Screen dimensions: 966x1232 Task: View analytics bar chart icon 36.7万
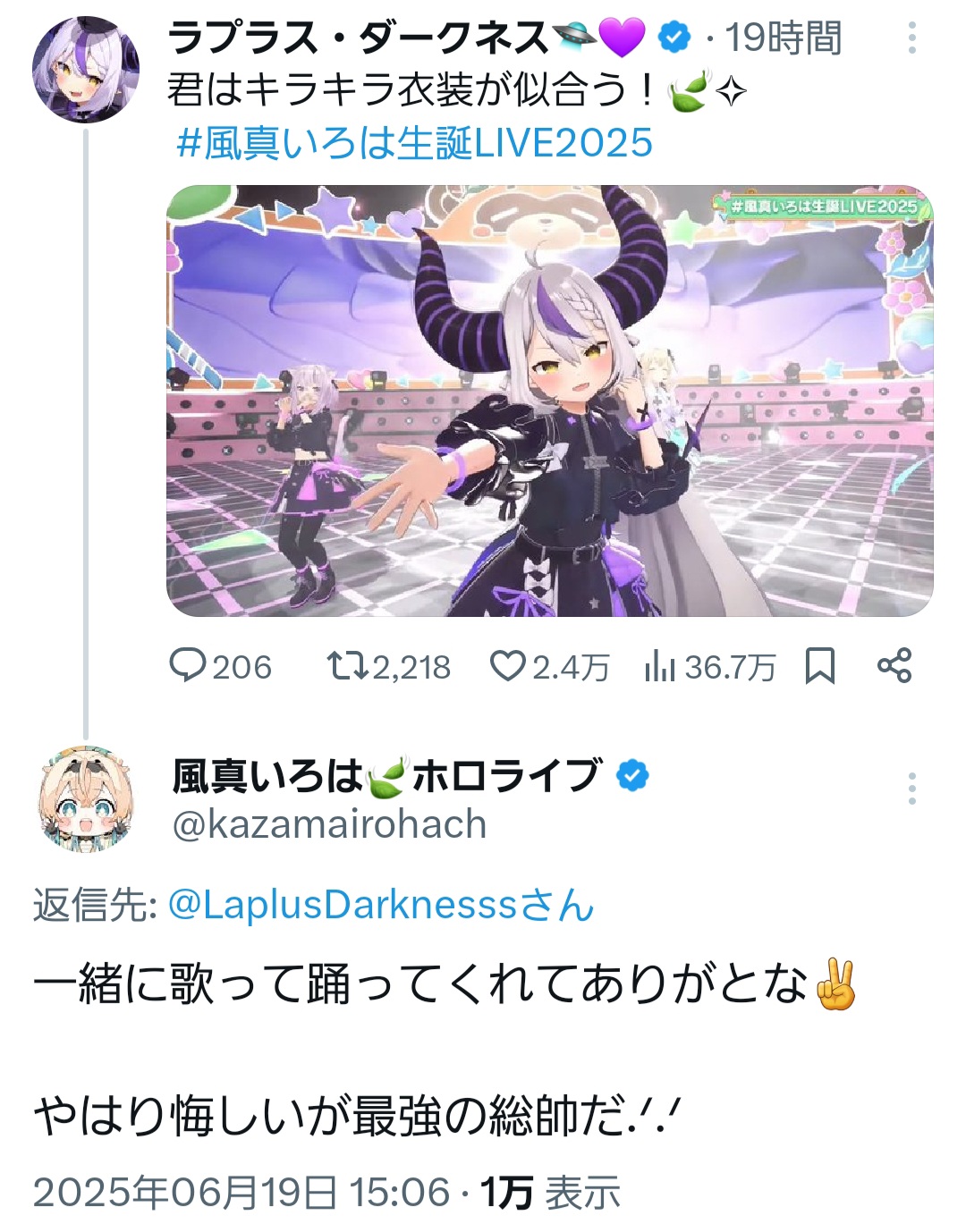coord(659,666)
